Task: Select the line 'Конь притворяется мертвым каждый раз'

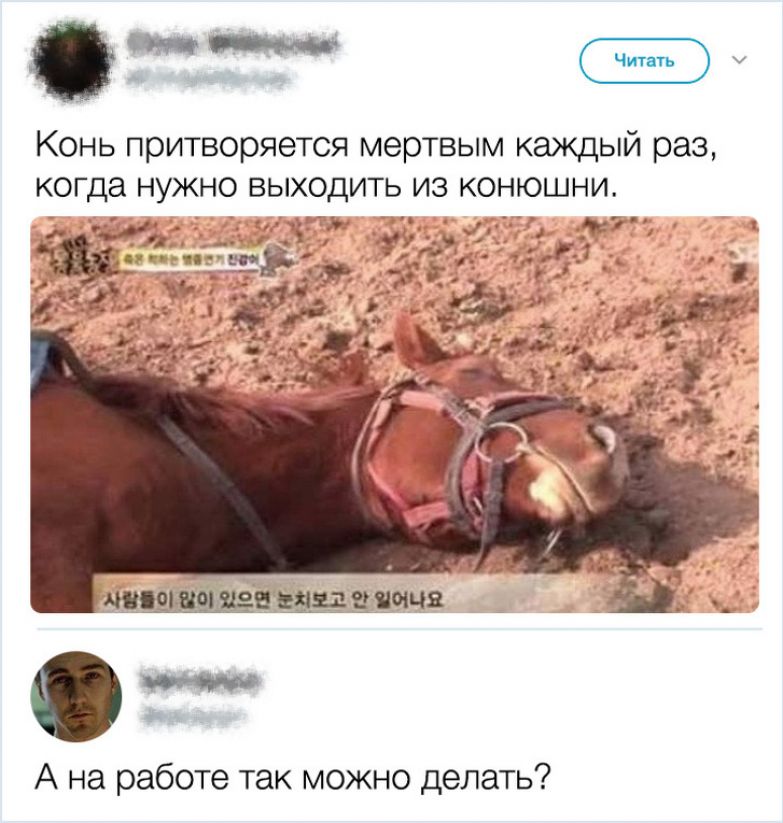Action: point(376,146)
